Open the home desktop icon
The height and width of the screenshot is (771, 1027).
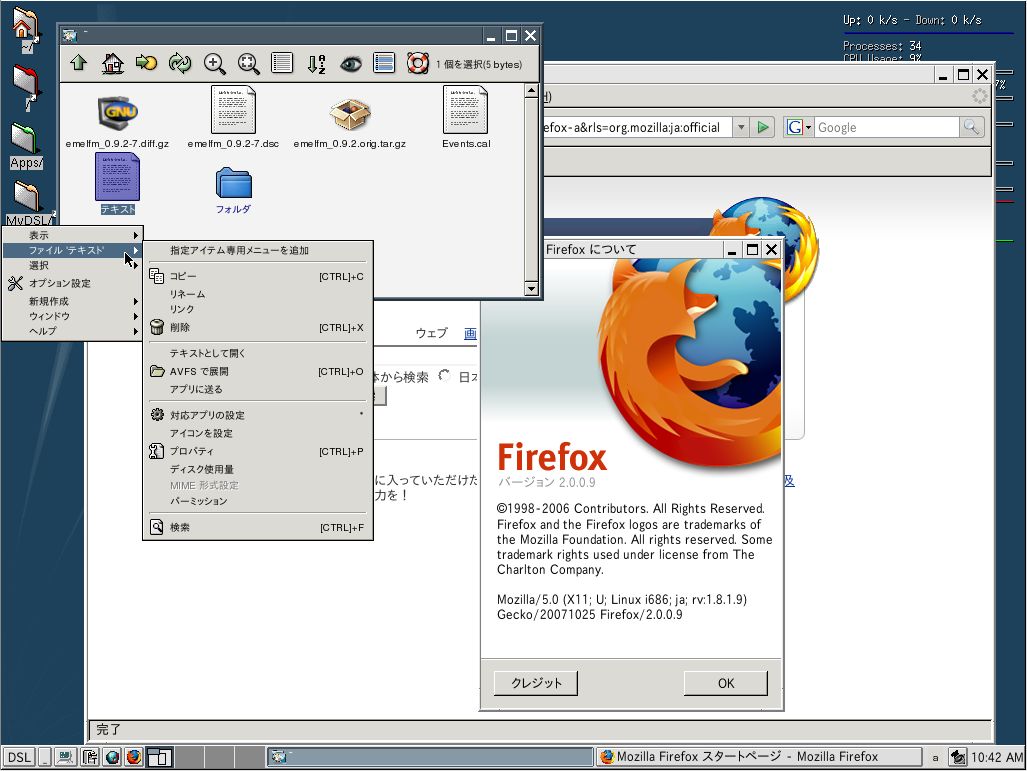[25, 29]
